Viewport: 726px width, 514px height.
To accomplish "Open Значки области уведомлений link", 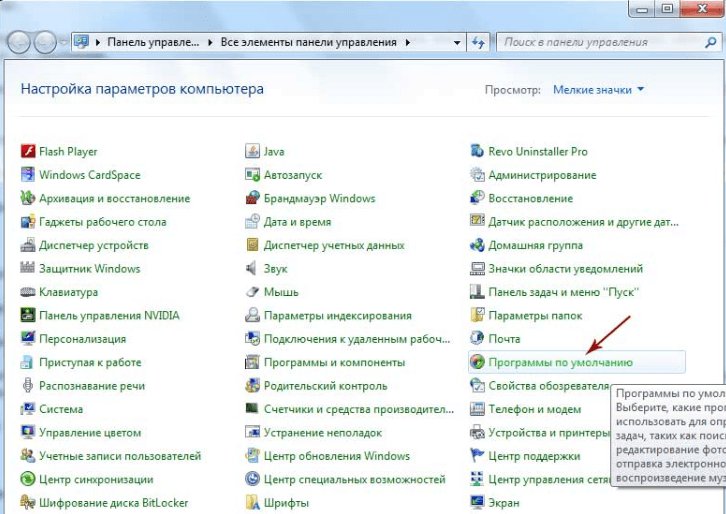I will click(565, 269).
